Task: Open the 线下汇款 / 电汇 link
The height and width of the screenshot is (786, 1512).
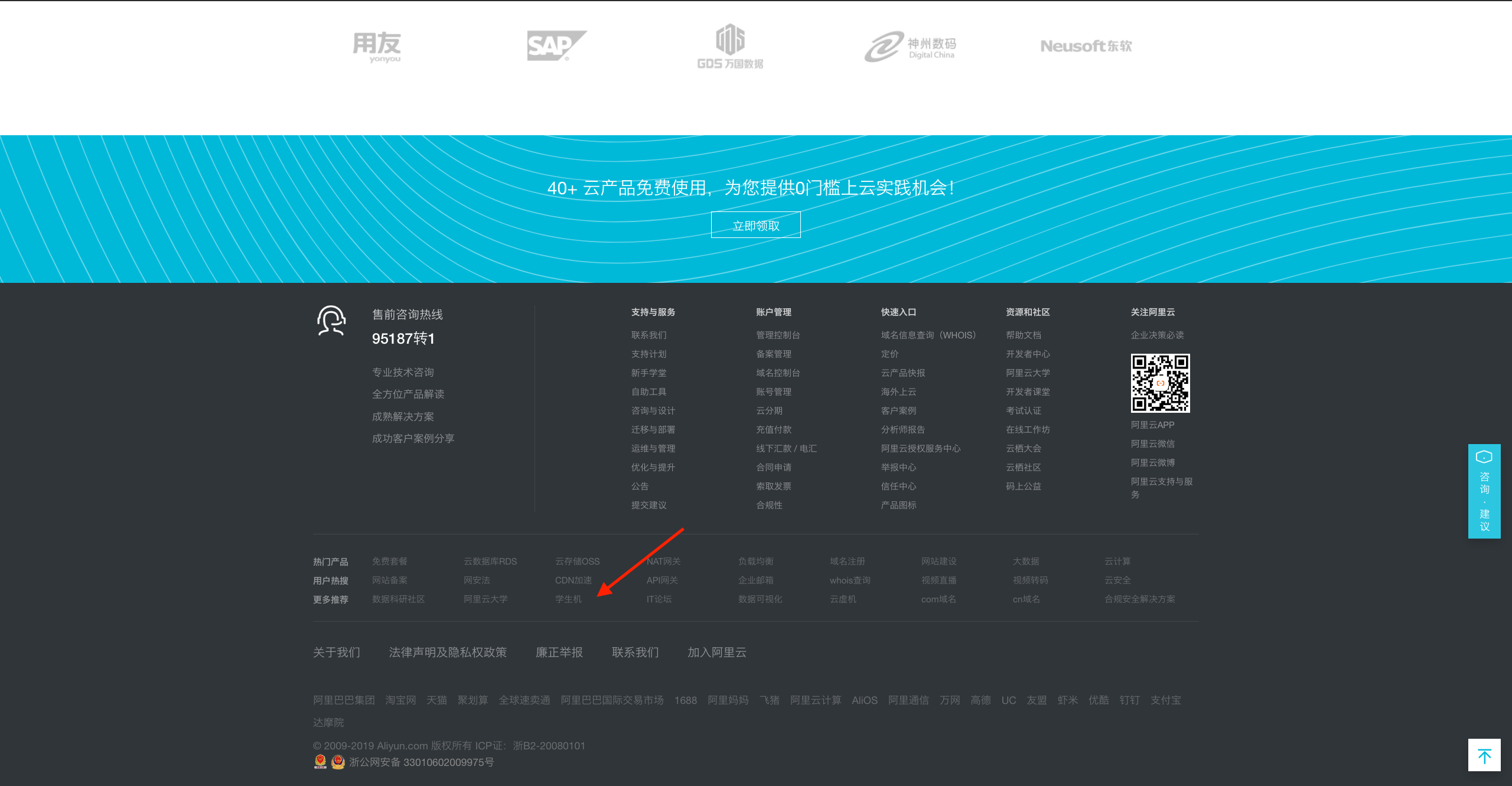Action: [786, 449]
